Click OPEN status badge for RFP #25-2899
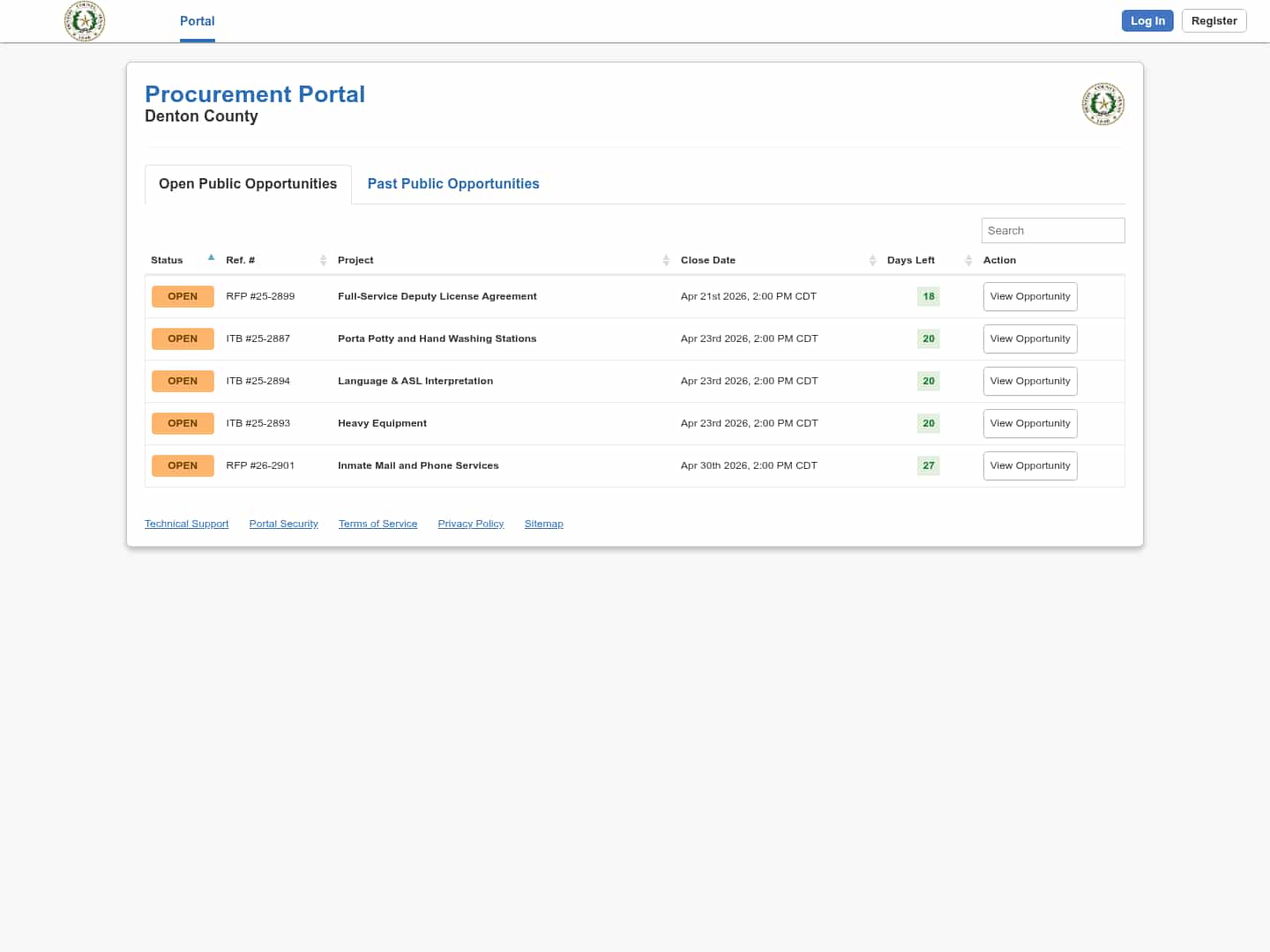The image size is (1270, 952). 183,297
